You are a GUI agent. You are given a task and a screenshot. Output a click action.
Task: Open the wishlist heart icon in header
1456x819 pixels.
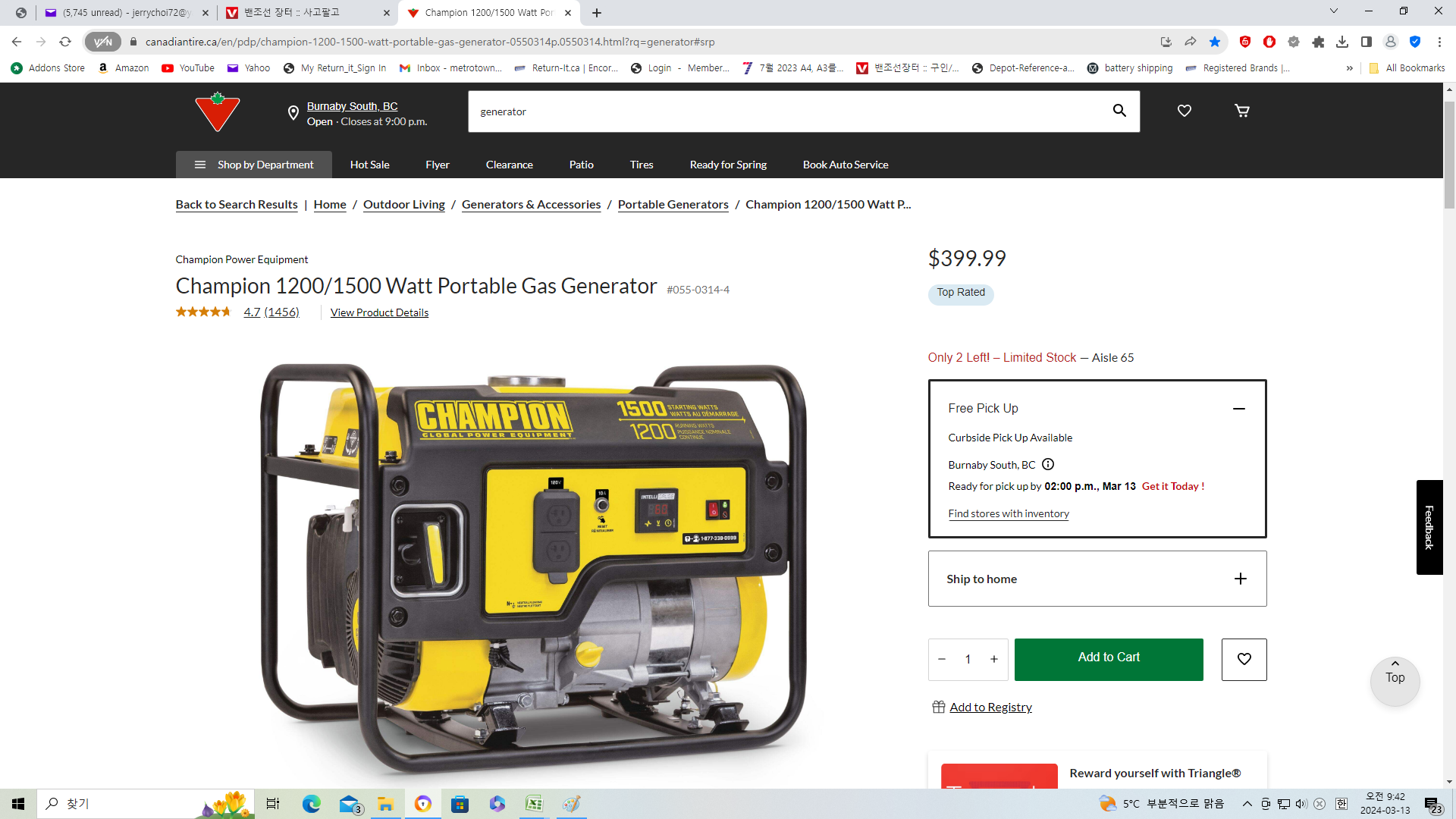[x=1185, y=111]
